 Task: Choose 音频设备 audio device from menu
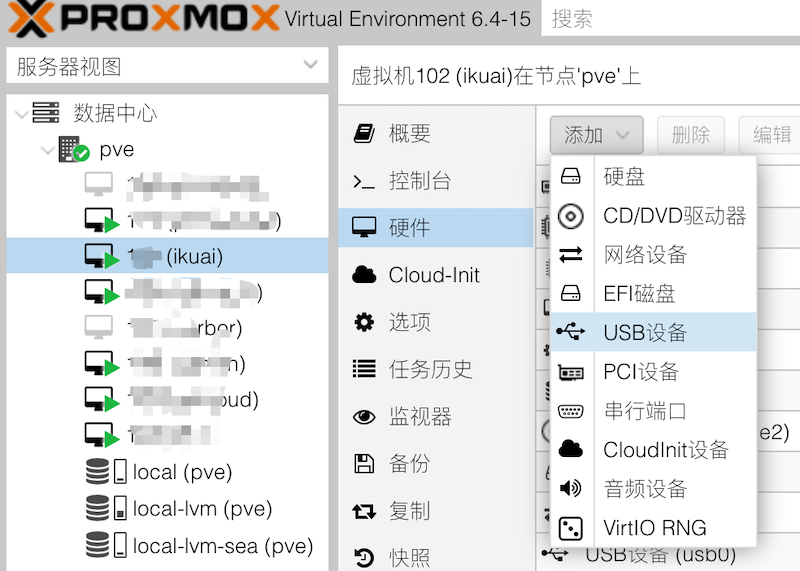coord(654,488)
